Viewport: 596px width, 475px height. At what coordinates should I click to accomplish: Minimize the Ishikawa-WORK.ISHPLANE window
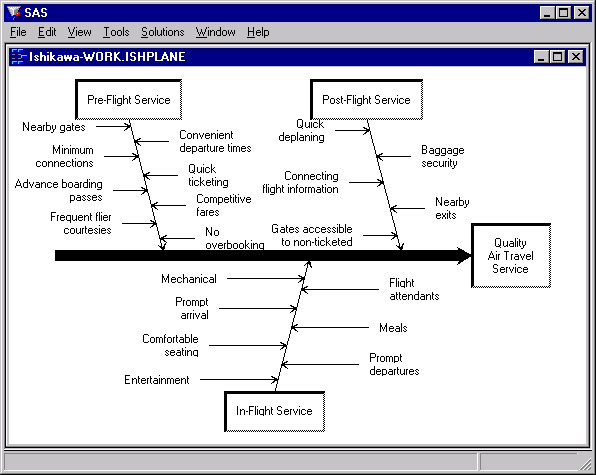(x=541, y=57)
